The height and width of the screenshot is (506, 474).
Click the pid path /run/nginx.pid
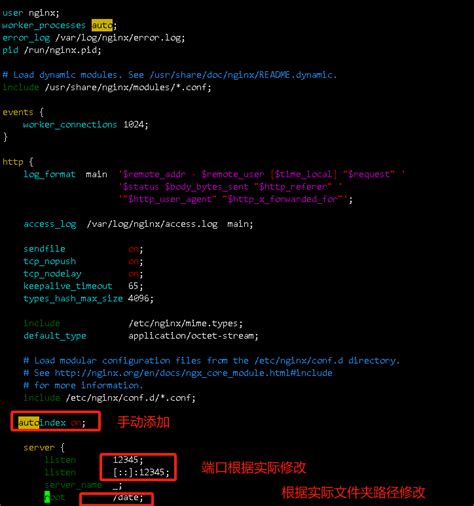[61, 50]
